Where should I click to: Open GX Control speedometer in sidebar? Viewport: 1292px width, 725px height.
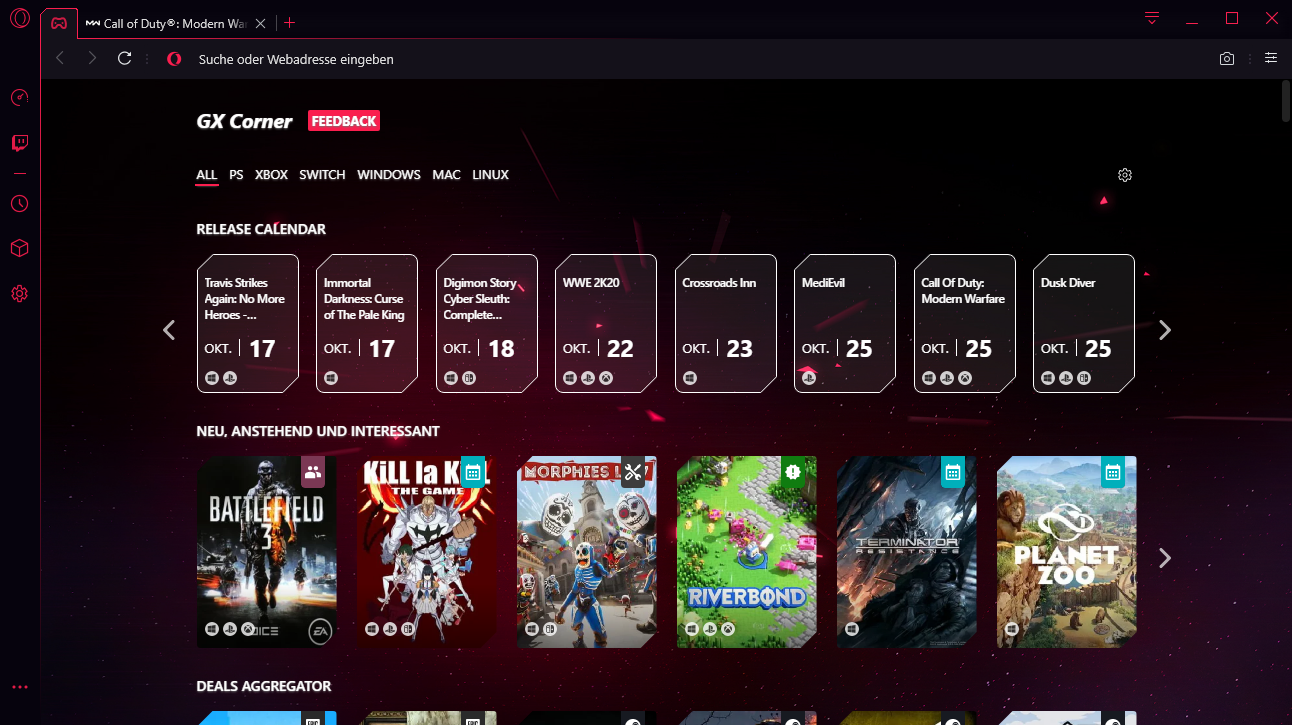tap(20, 97)
